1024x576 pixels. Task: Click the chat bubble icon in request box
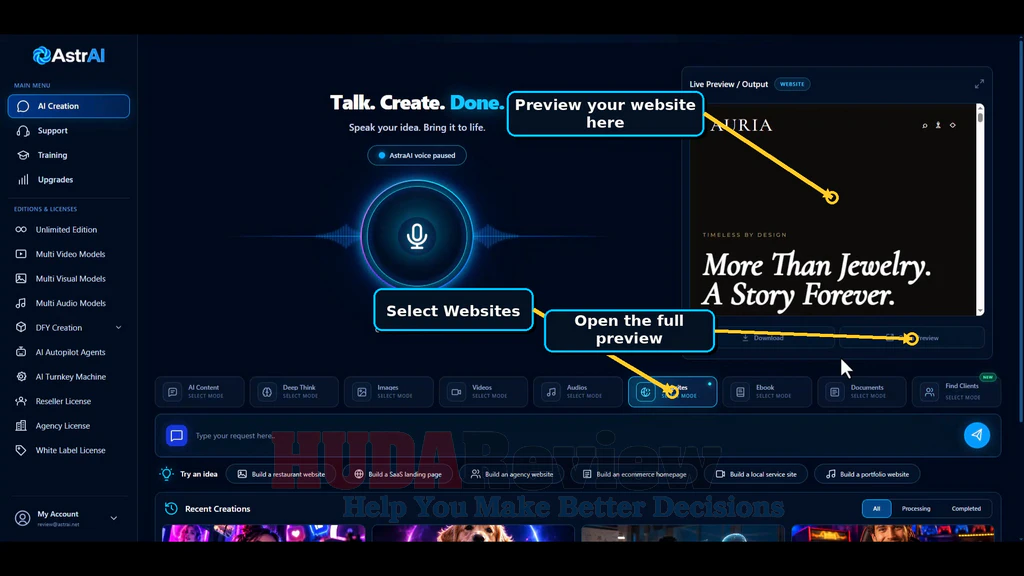click(x=176, y=436)
